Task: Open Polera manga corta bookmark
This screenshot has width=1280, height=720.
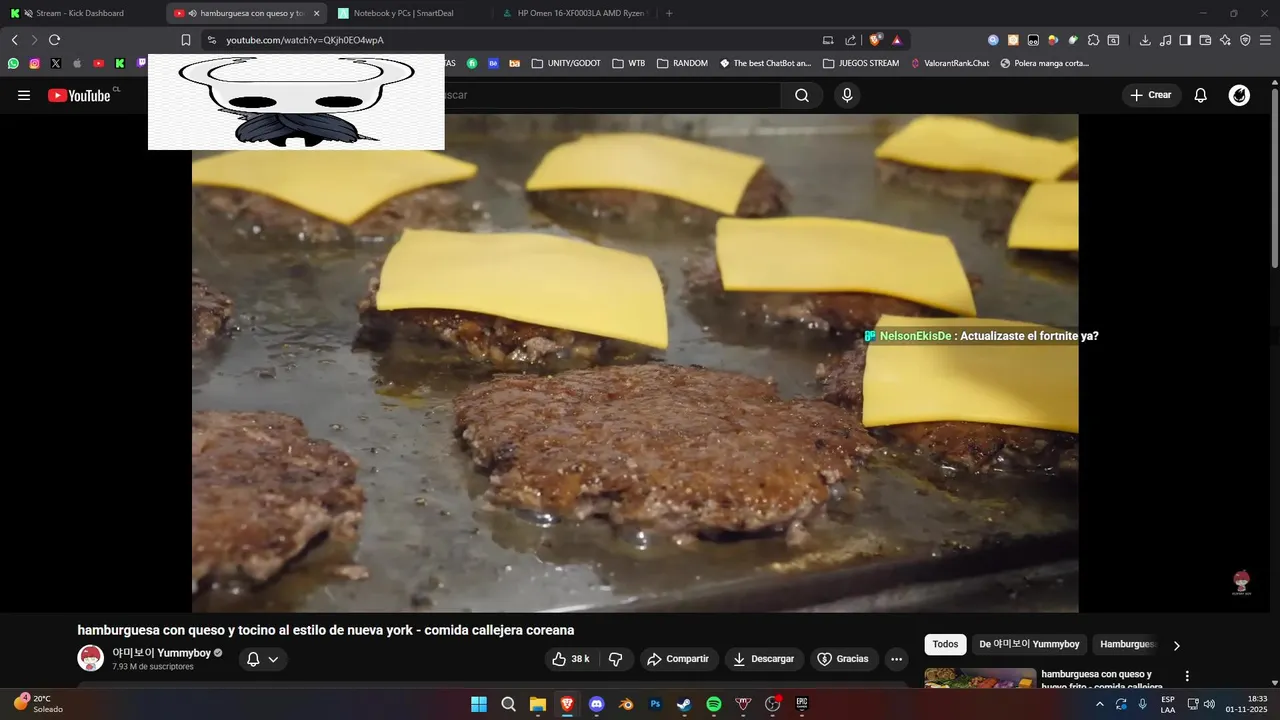Action: (1043, 63)
